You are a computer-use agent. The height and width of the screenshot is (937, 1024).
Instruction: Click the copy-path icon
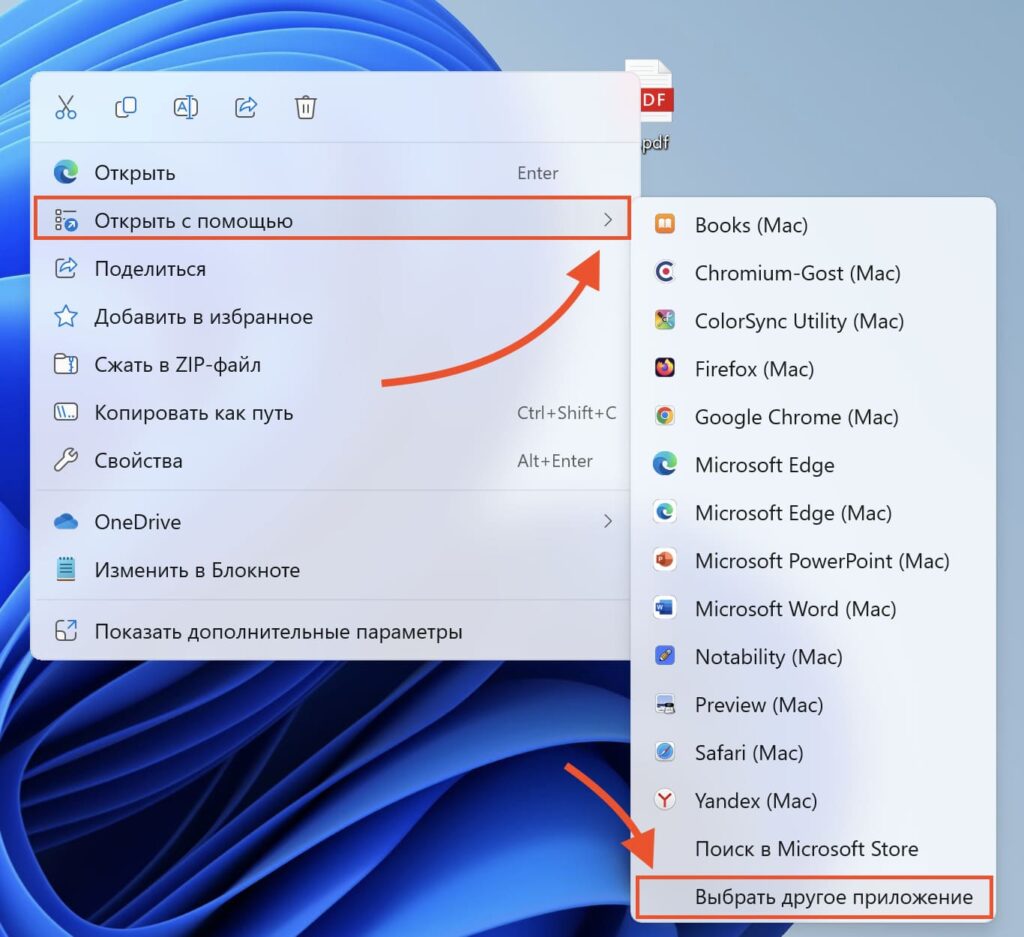click(65, 413)
